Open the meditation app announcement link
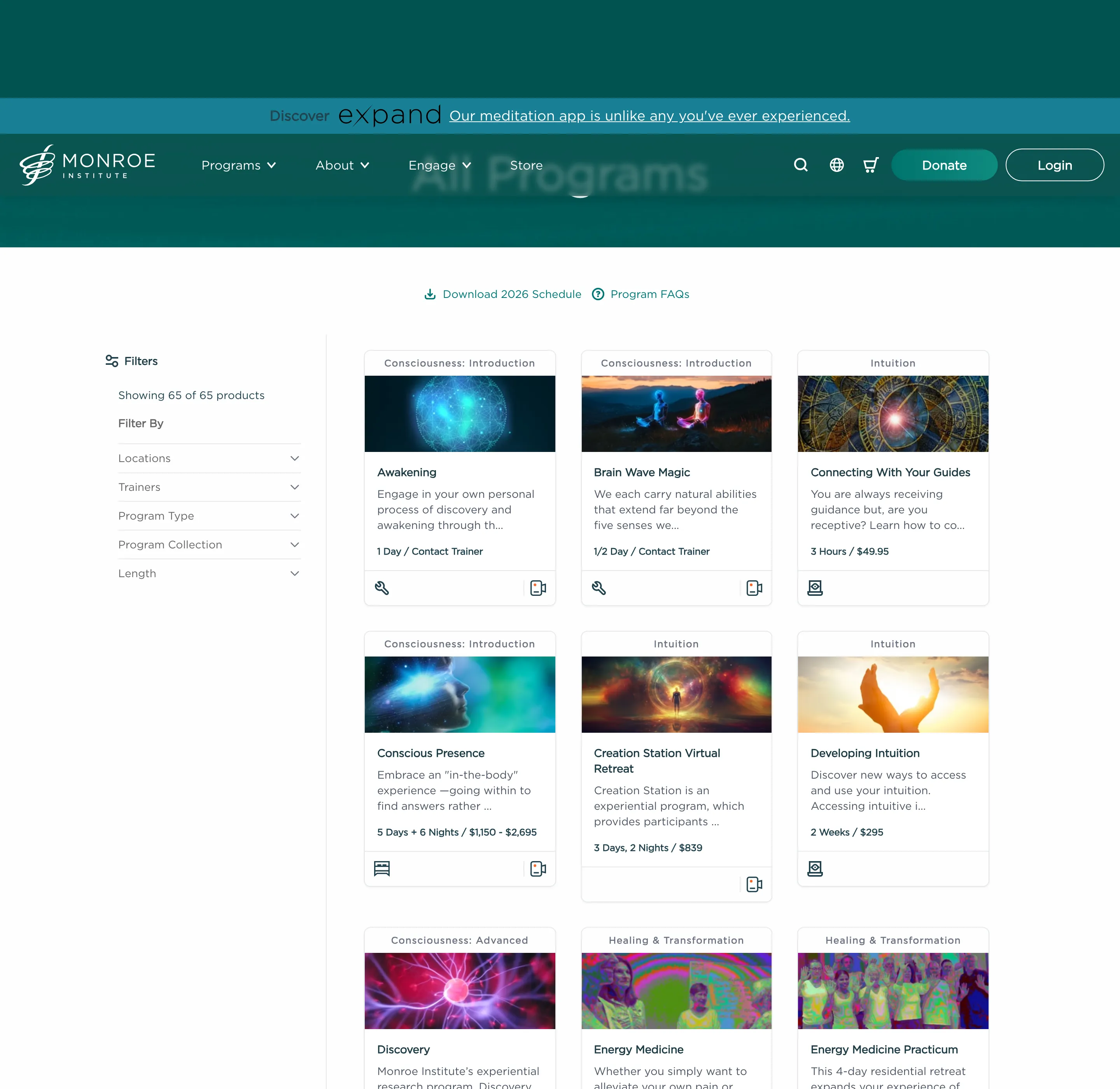Image resolution: width=1120 pixels, height=1089 pixels. click(649, 116)
